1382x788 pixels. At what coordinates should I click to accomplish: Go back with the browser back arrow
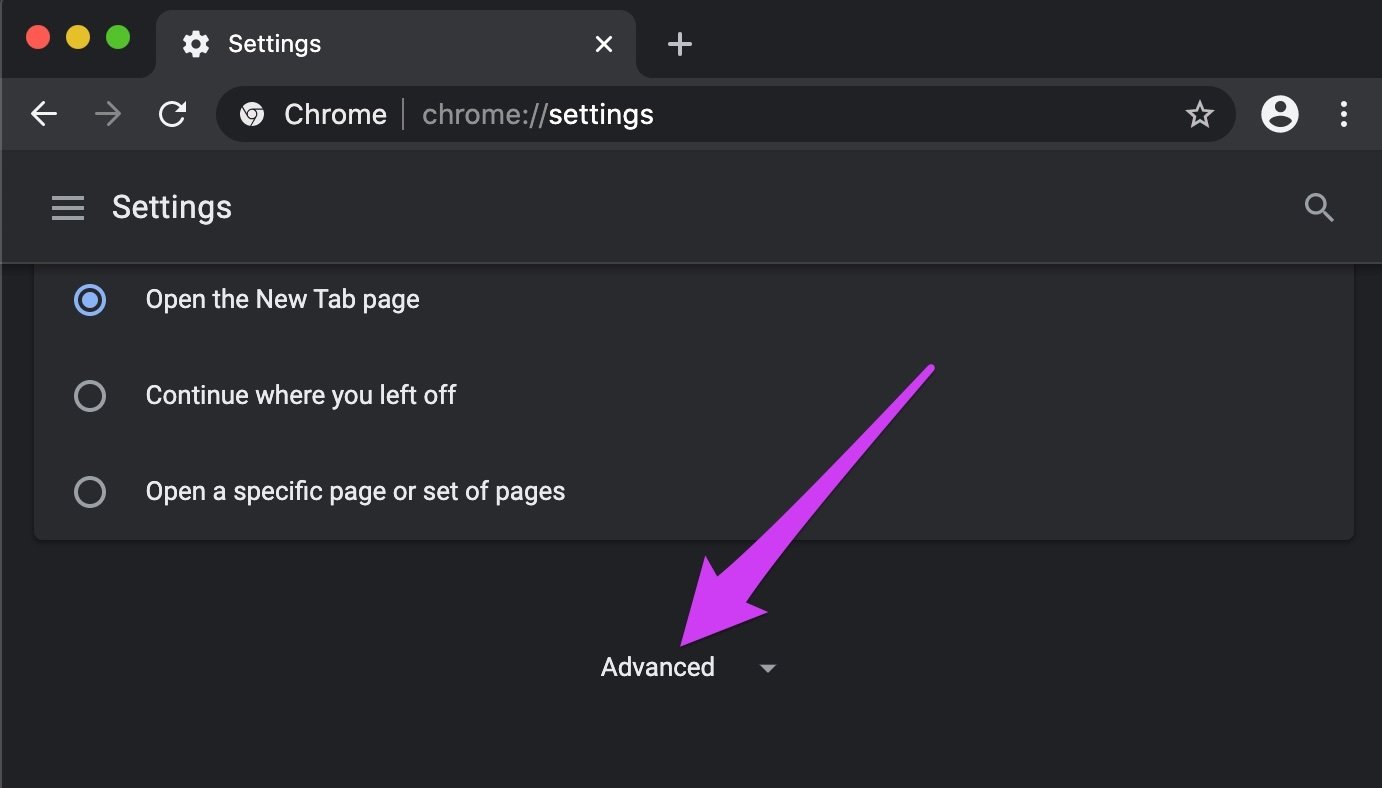click(44, 114)
